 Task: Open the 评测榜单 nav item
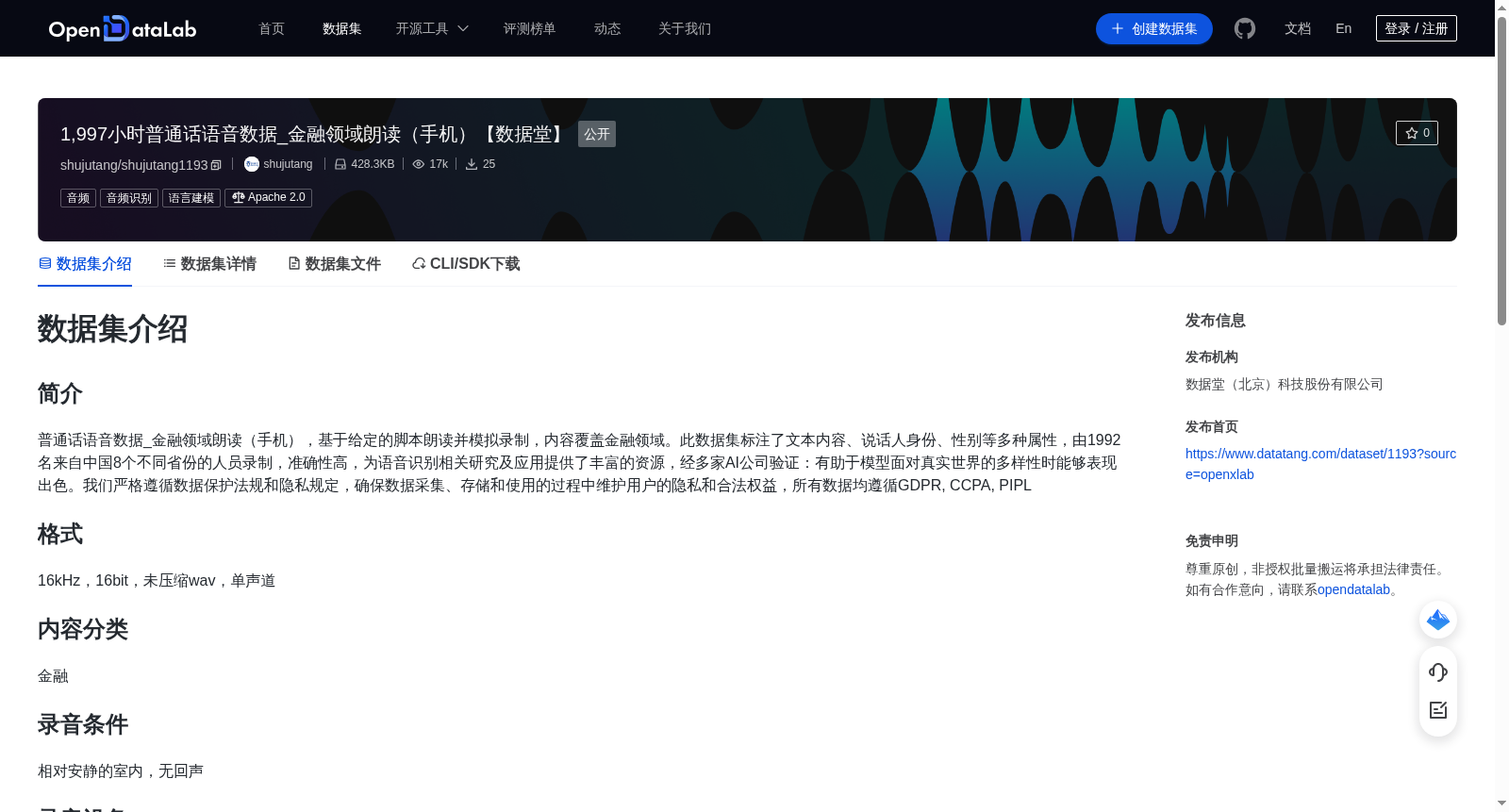tap(529, 29)
